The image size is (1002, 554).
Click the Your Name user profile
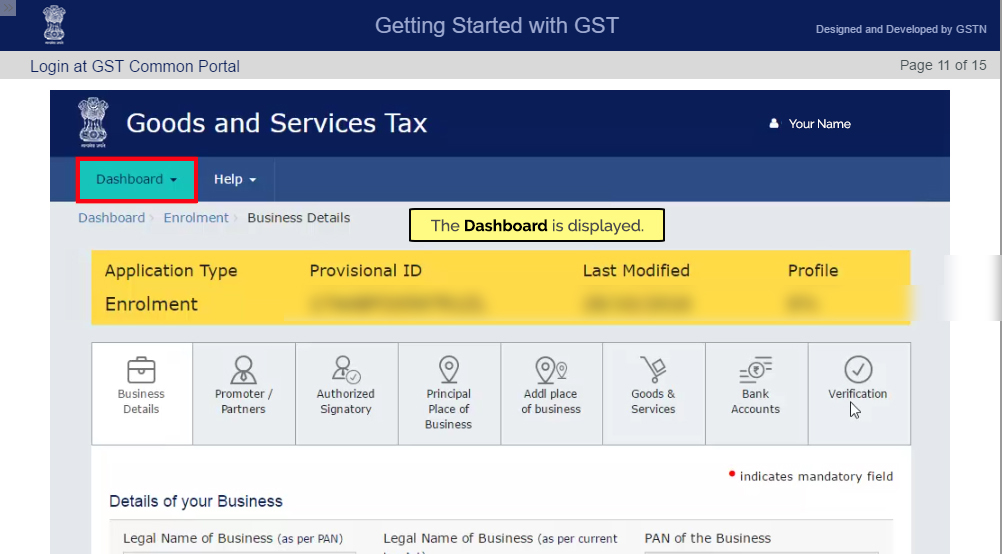810,124
